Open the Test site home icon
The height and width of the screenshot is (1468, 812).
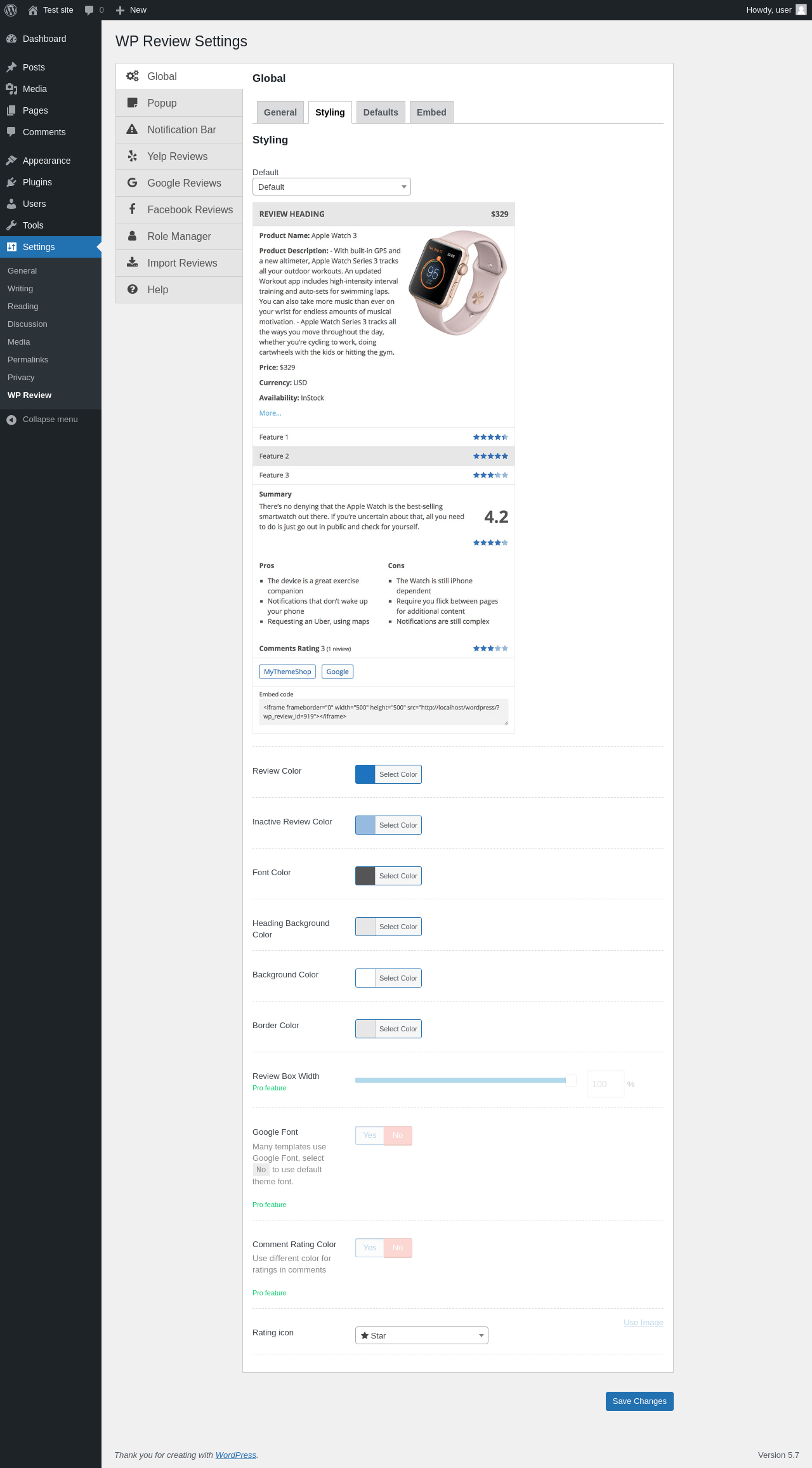point(33,10)
